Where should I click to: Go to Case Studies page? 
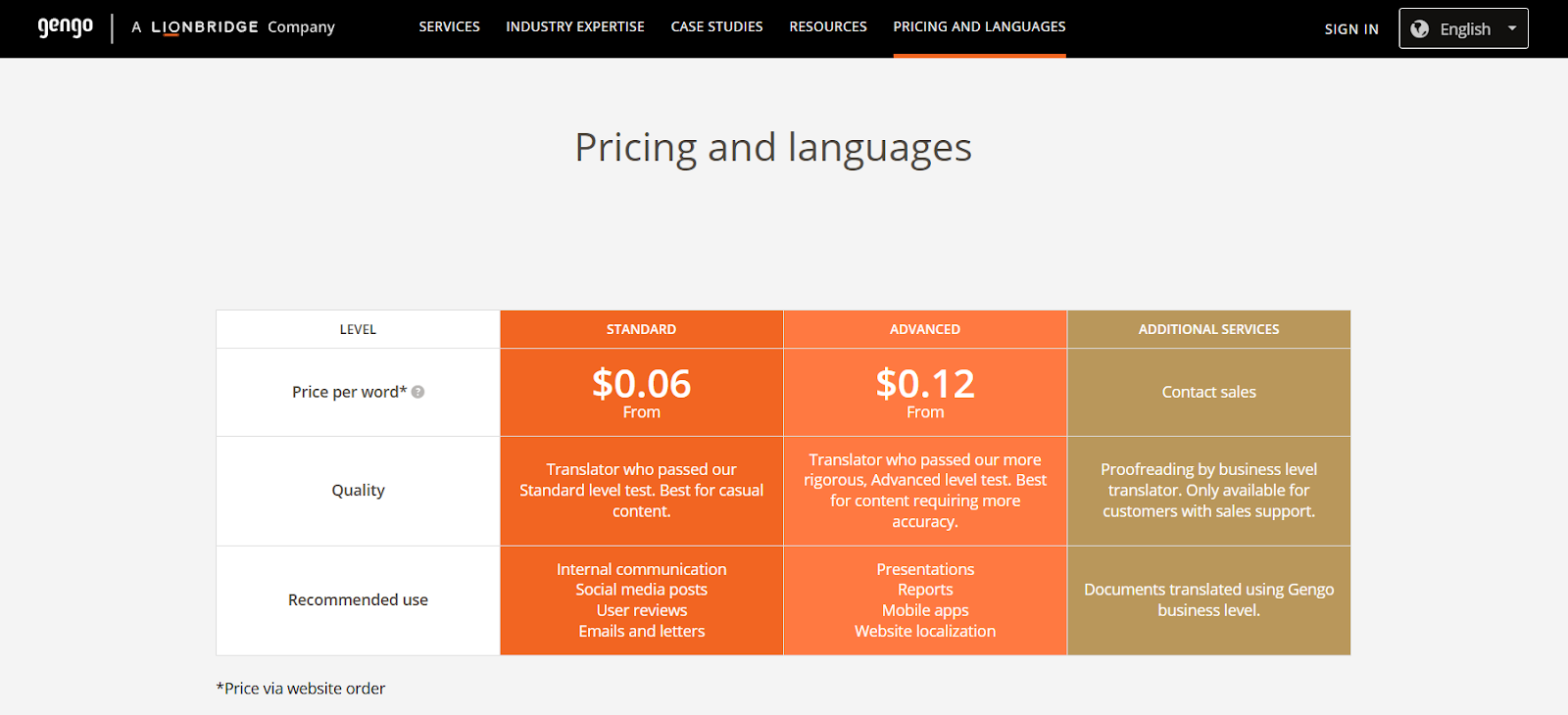coord(716,26)
